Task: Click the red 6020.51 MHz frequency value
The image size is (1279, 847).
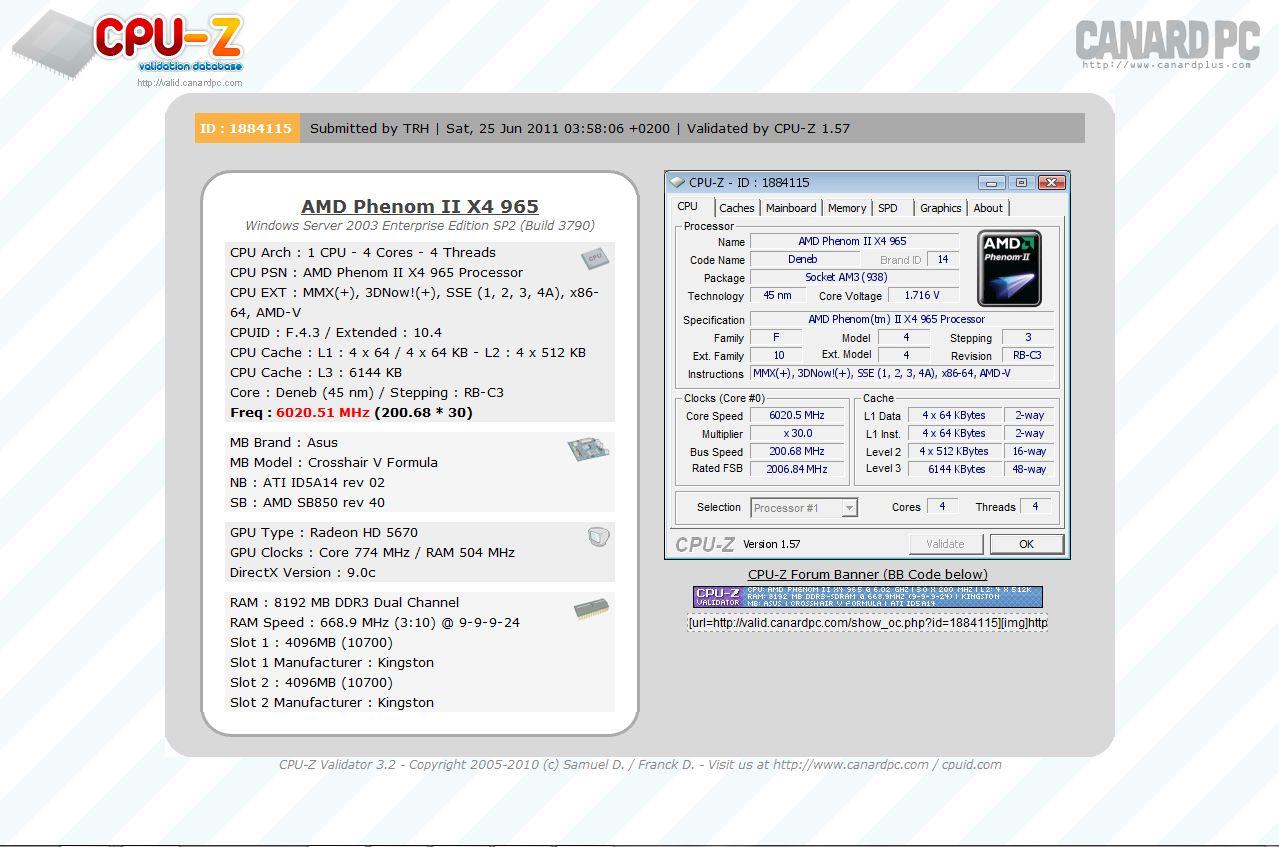Action: 323,412
